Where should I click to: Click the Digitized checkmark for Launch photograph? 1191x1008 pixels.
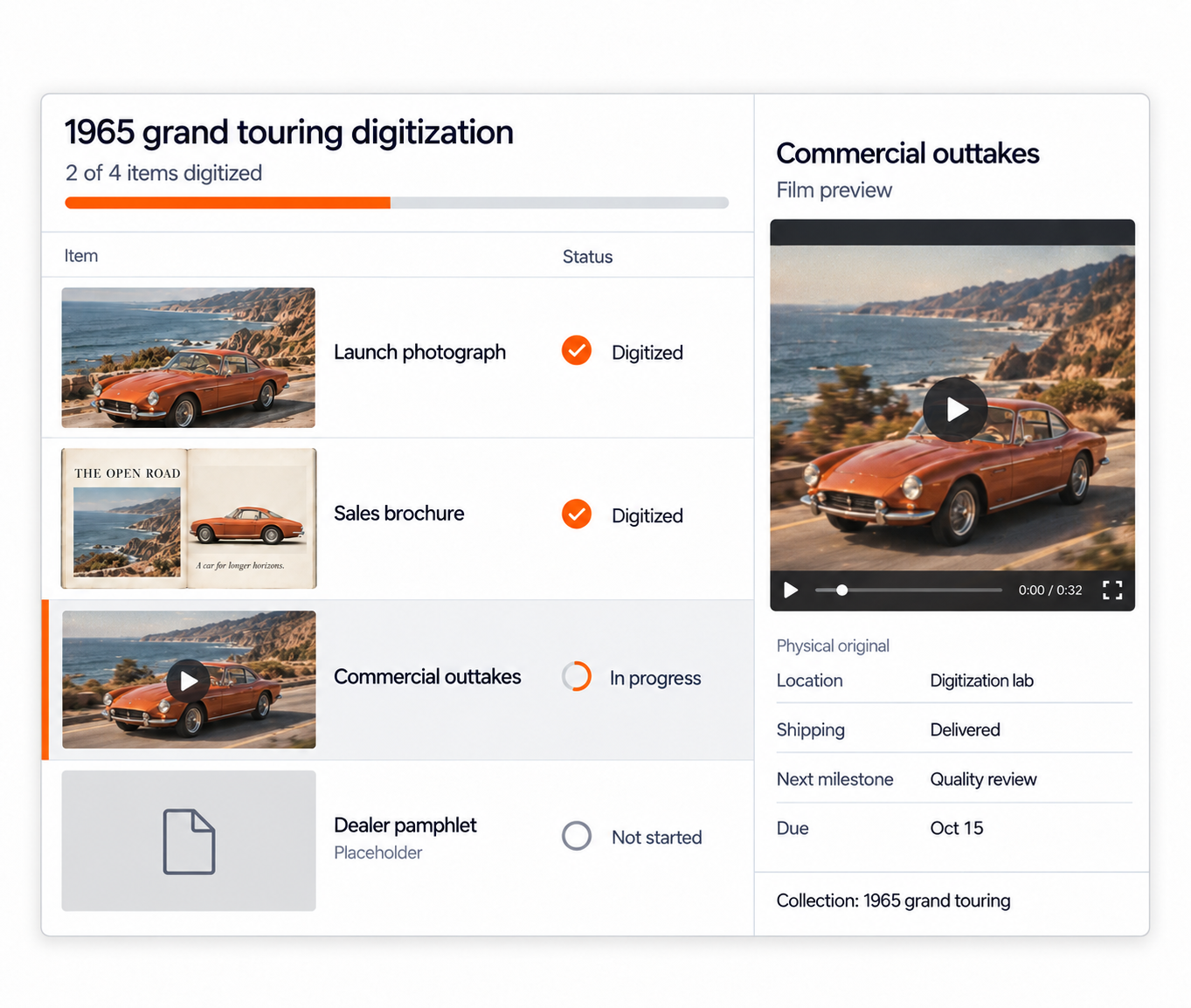click(x=577, y=350)
